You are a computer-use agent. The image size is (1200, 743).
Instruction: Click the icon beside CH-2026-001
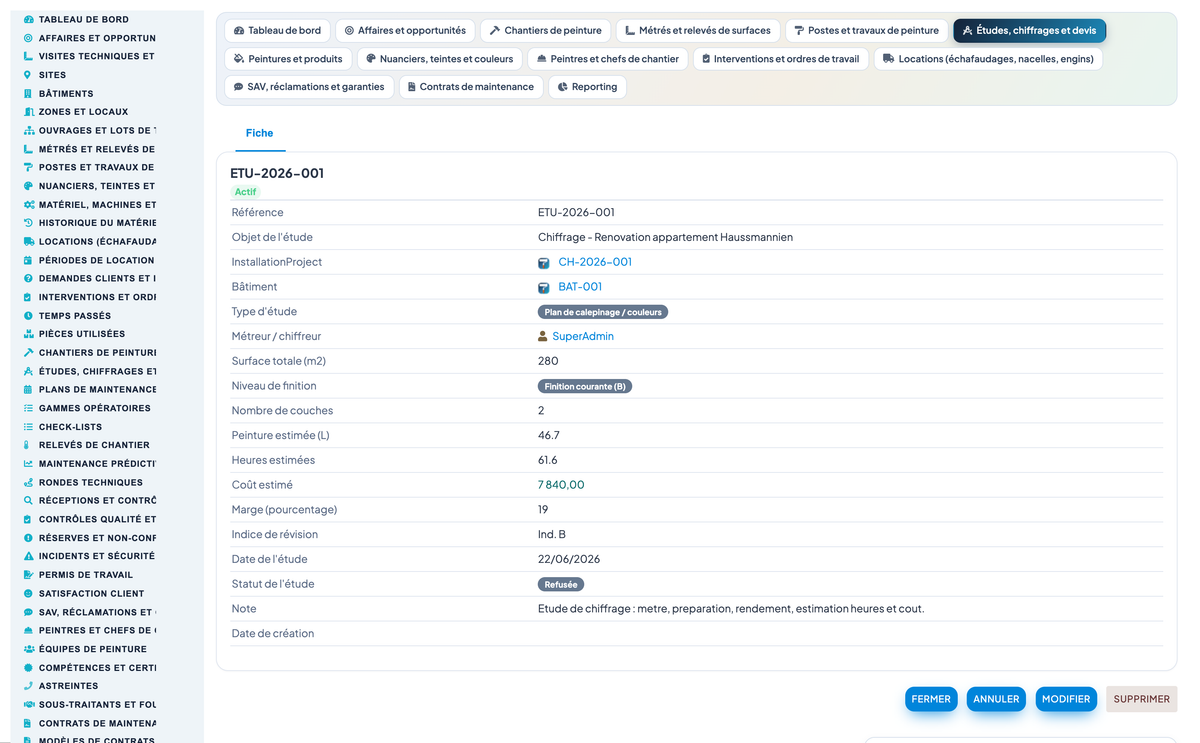click(x=544, y=262)
